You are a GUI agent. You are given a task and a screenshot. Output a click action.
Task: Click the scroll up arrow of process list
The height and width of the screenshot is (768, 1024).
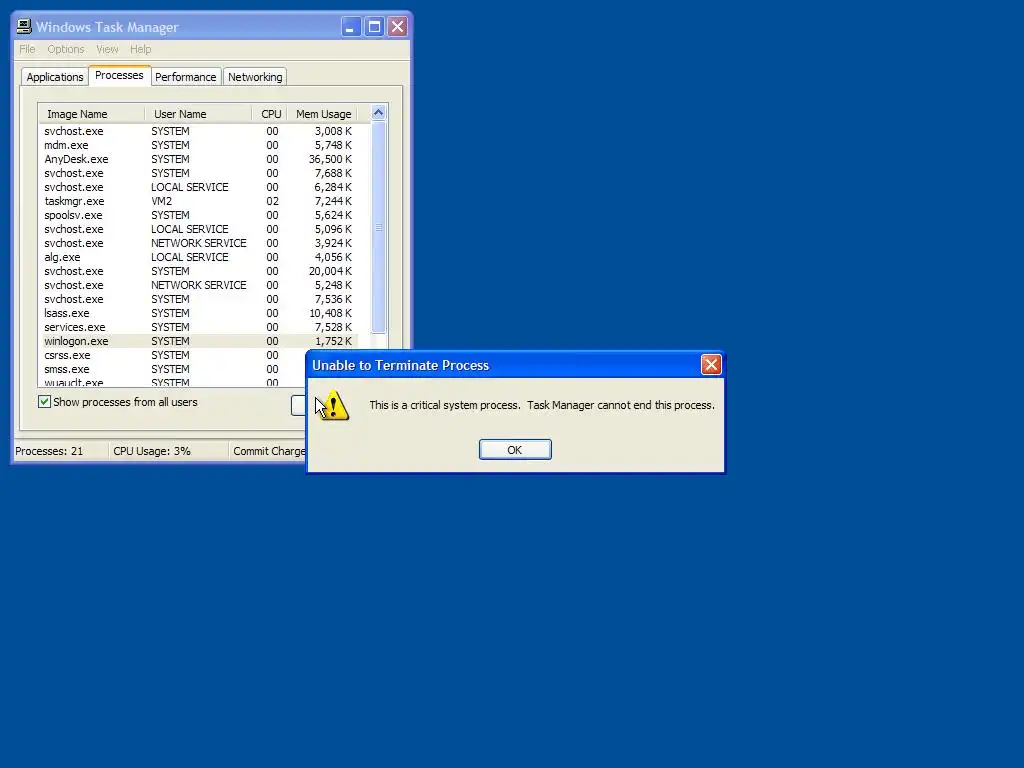coord(378,112)
